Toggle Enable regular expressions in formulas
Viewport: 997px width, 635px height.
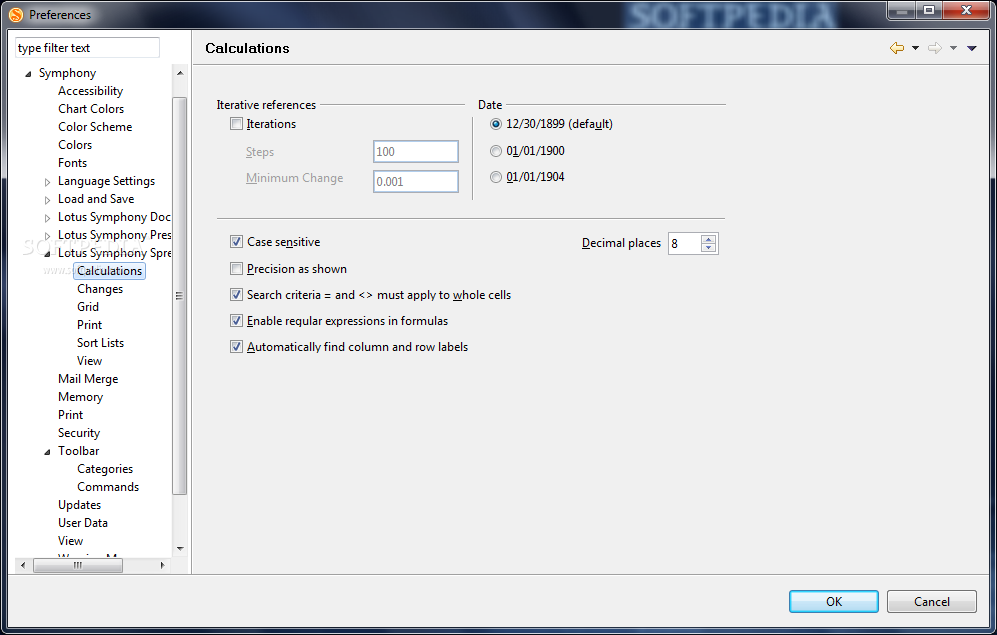pos(237,321)
